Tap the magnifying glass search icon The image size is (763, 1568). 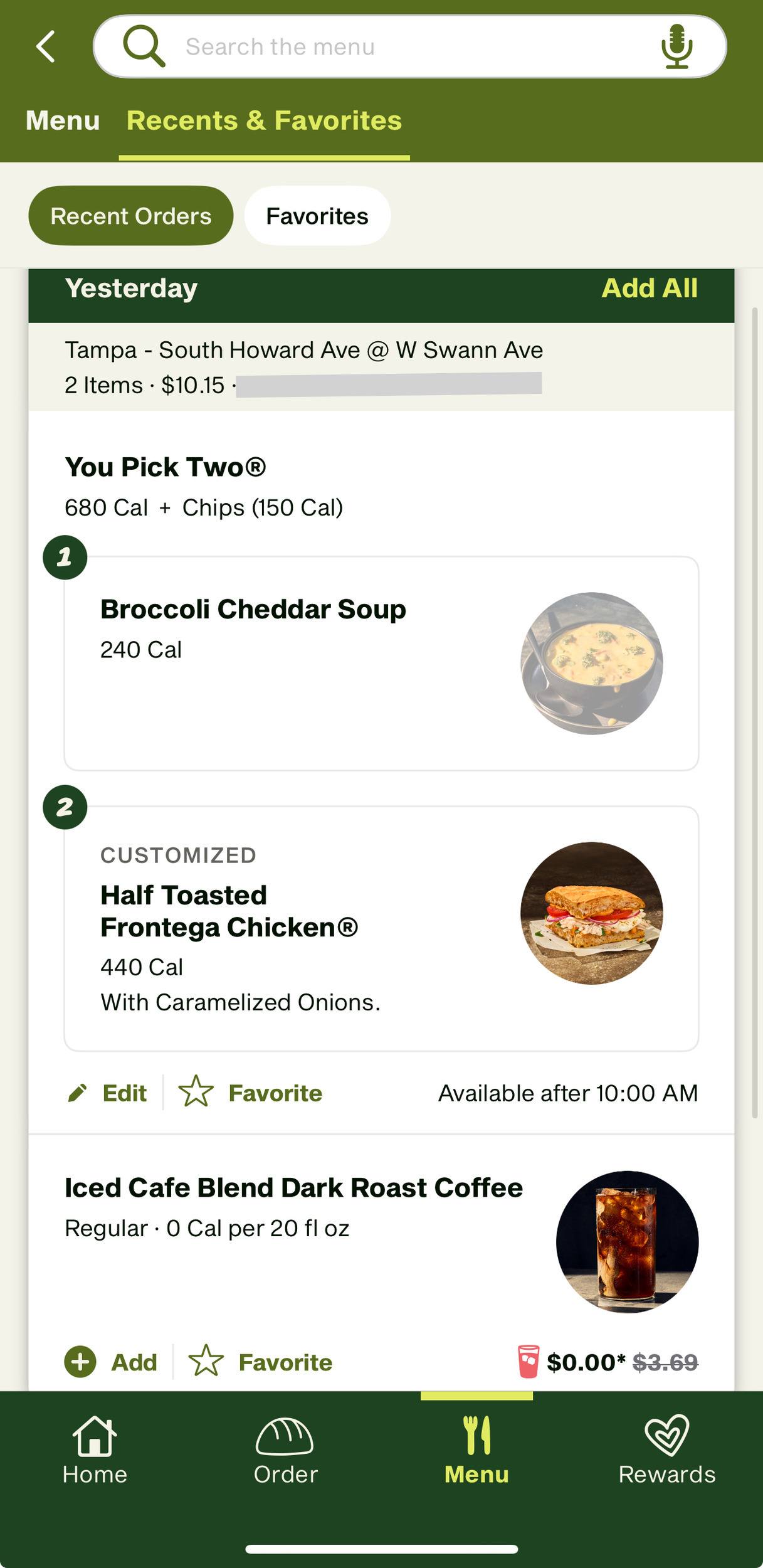pos(144,46)
